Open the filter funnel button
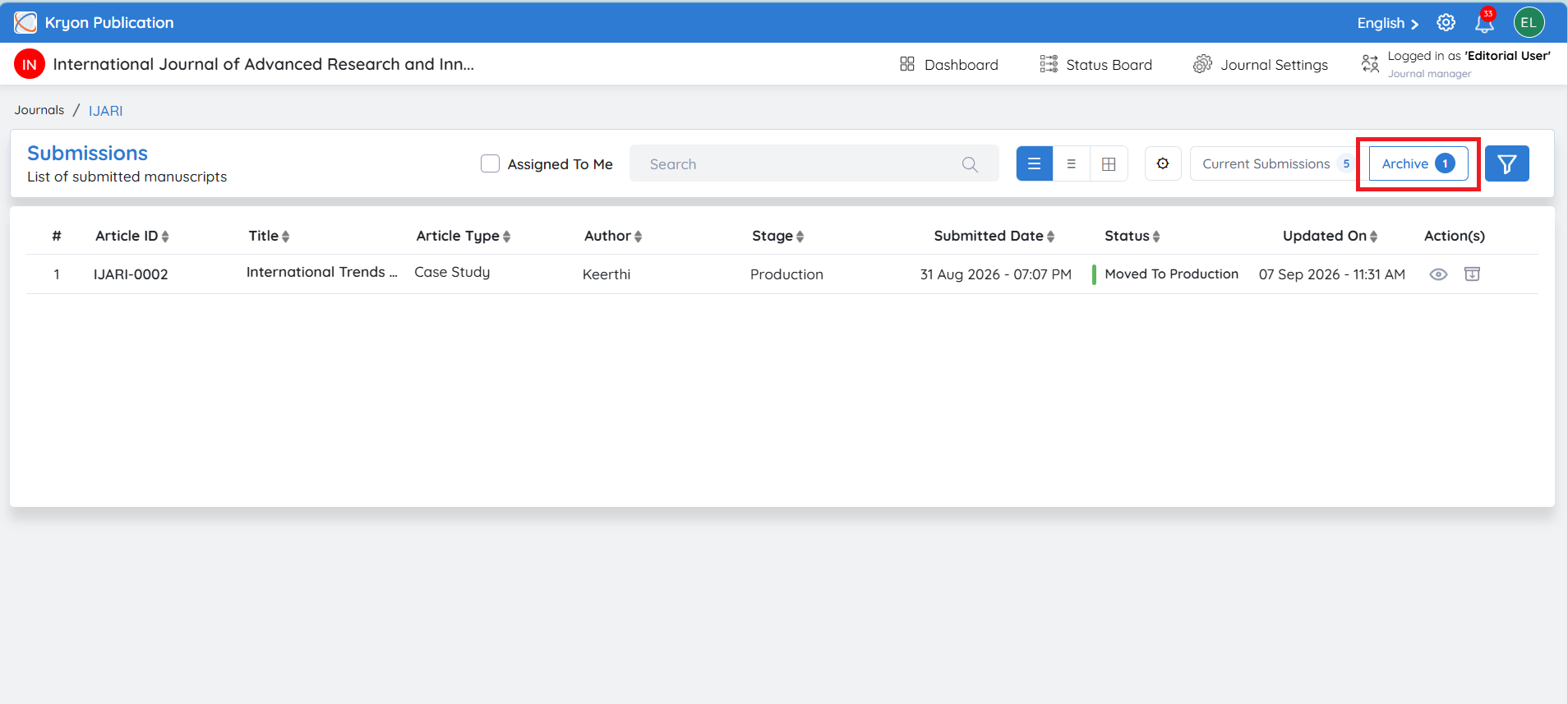The height and width of the screenshot is (704, 1568). pyautogui.click(x=1507, y=163)
